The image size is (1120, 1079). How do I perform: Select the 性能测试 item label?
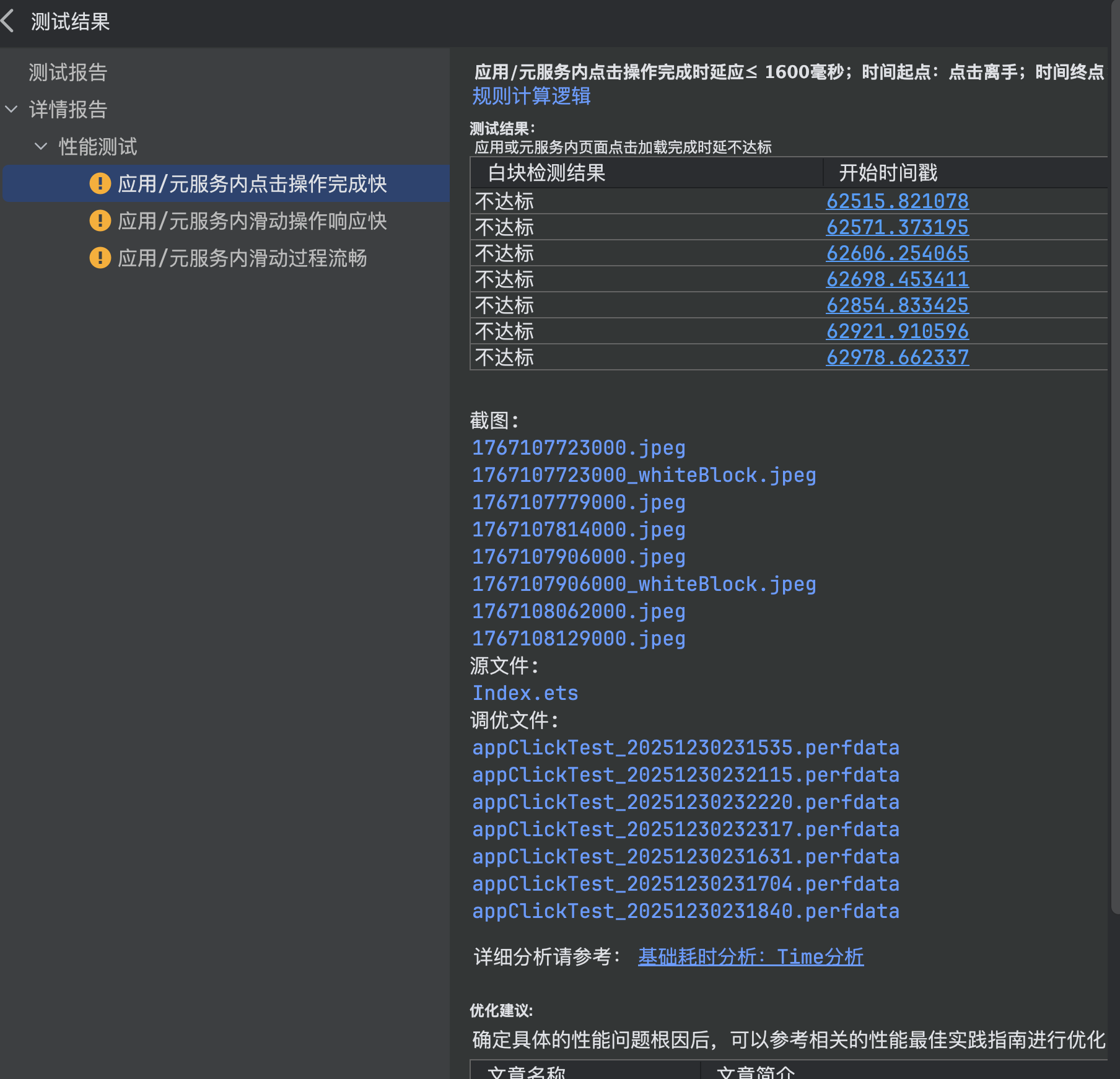click(98, 147)
